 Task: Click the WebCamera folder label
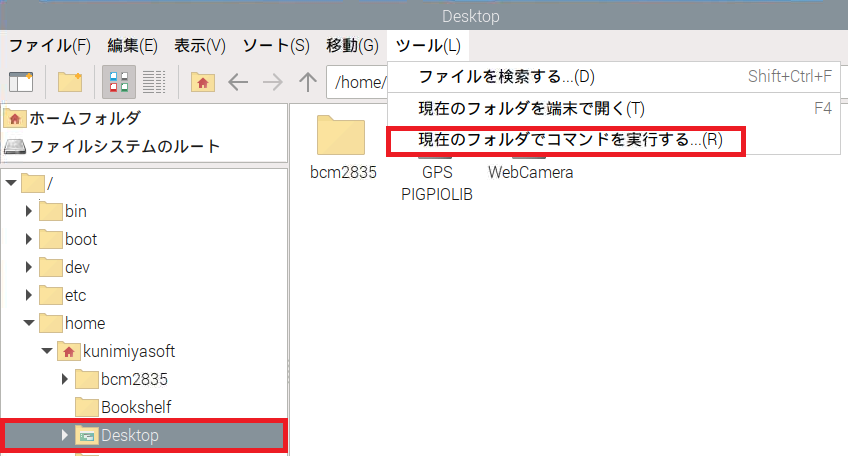[x=531, y=173]
